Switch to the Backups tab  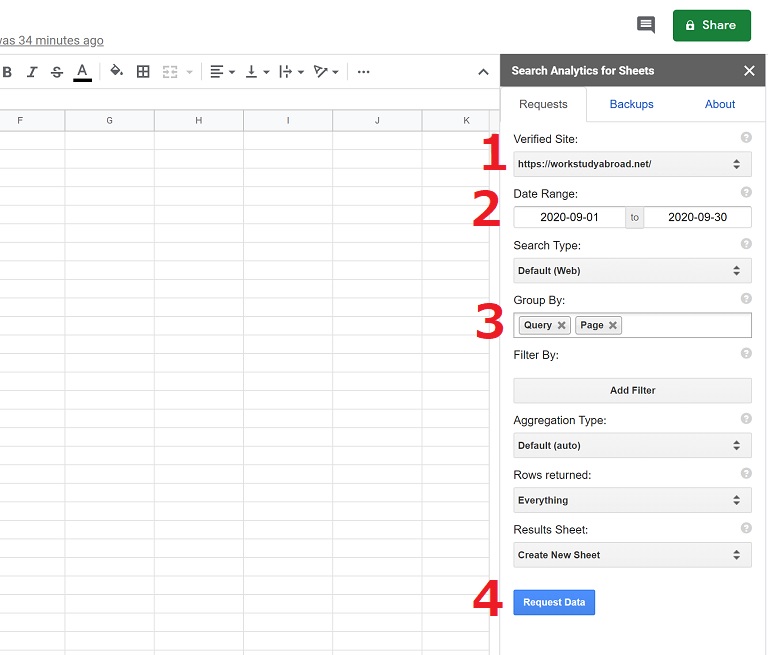631,104
